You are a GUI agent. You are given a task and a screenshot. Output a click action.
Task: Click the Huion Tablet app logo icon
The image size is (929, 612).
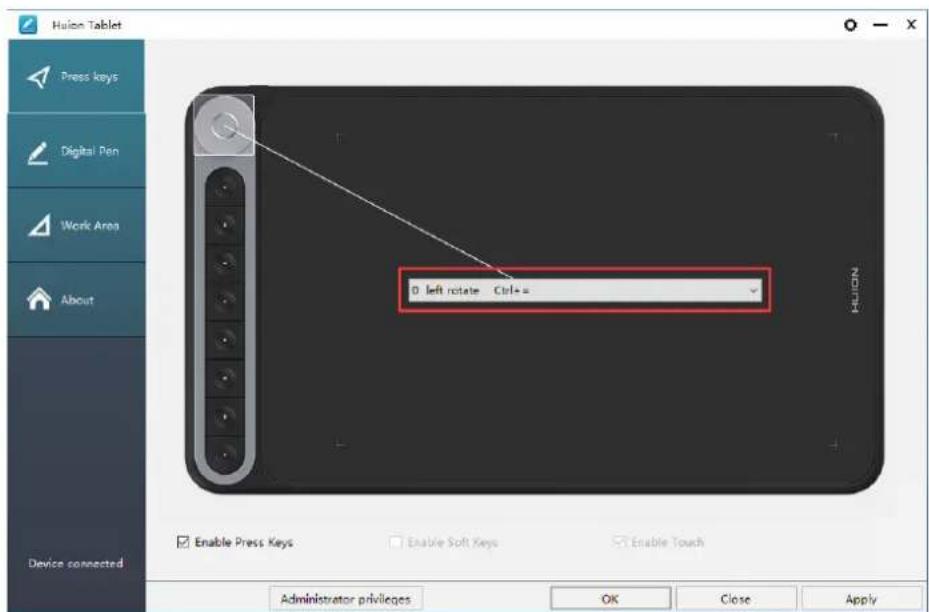click(28, 25)
